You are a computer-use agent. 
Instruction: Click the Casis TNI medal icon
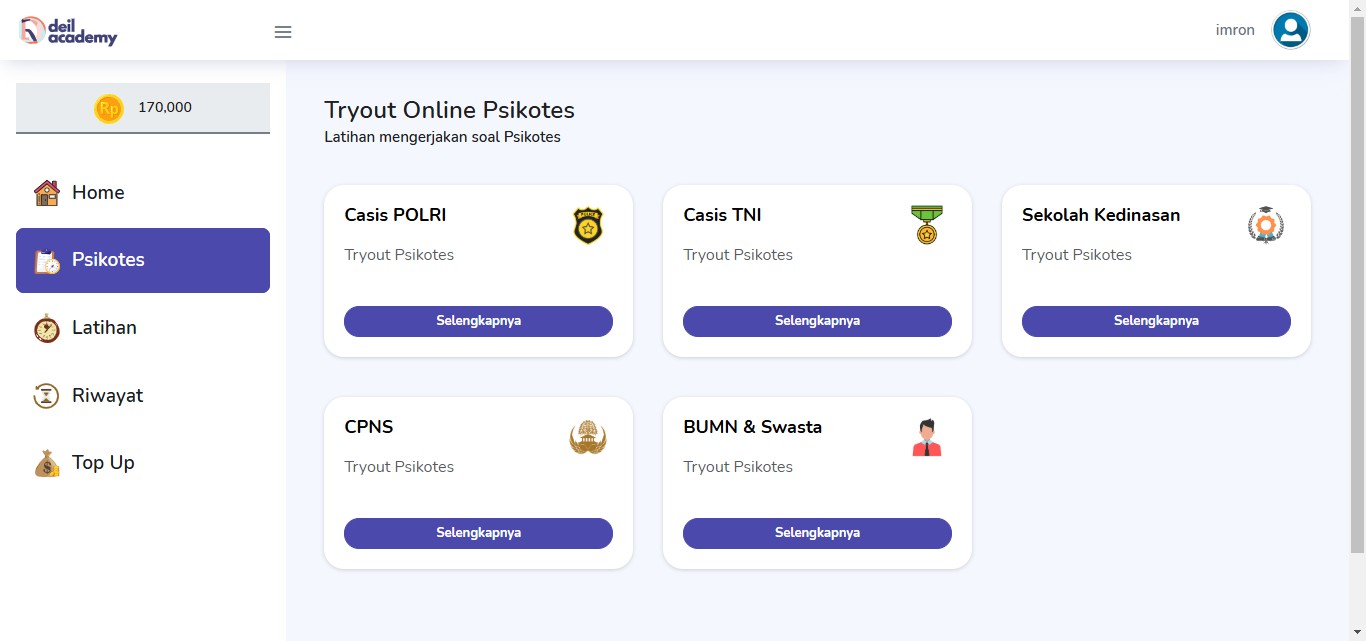pos(927,225)
